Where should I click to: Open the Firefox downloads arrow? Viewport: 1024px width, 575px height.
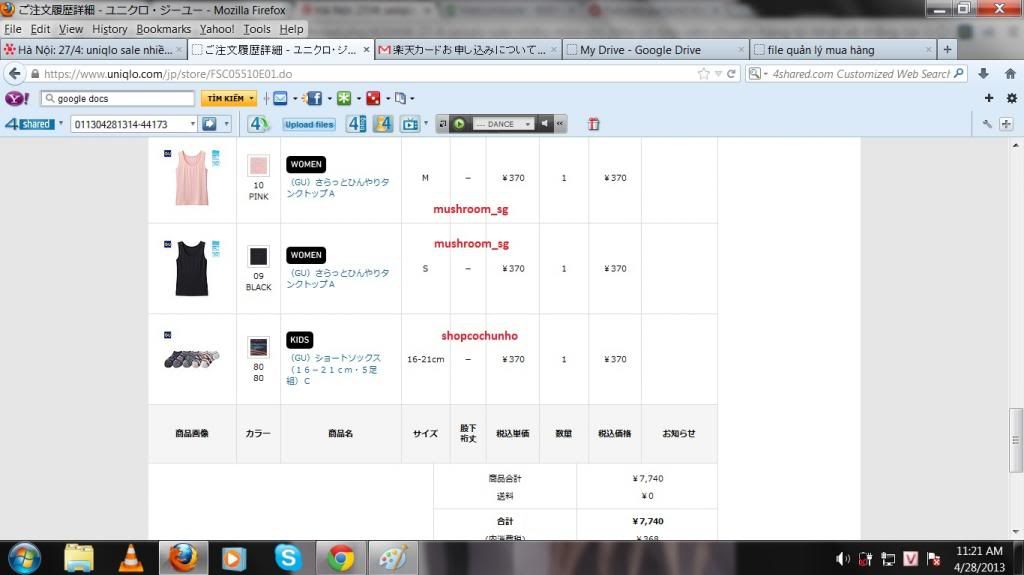tap(983, 74)
